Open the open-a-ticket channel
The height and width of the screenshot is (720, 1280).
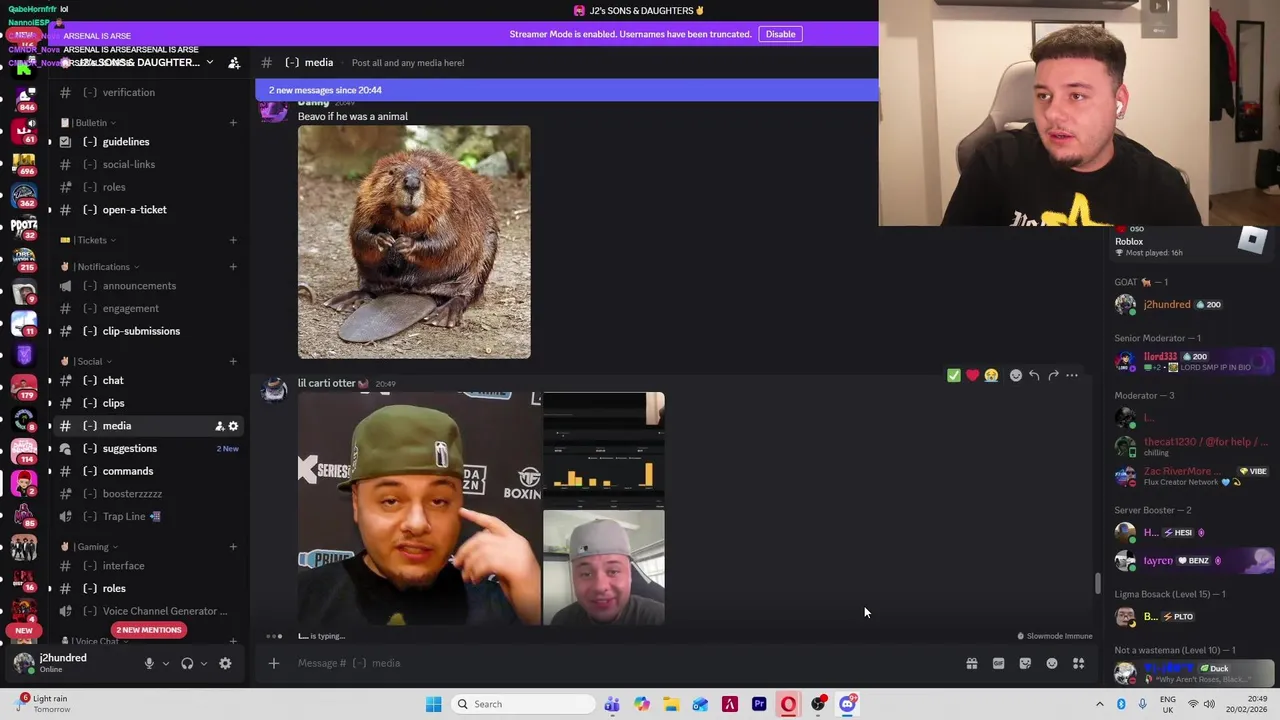click(148, 210)
